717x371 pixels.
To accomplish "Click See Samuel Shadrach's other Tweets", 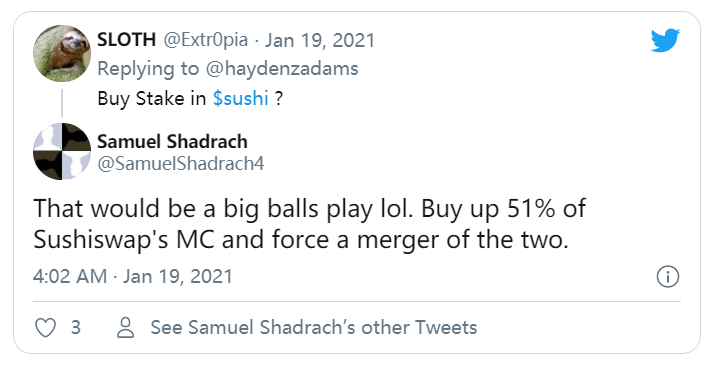I will (x=314, y=328).
